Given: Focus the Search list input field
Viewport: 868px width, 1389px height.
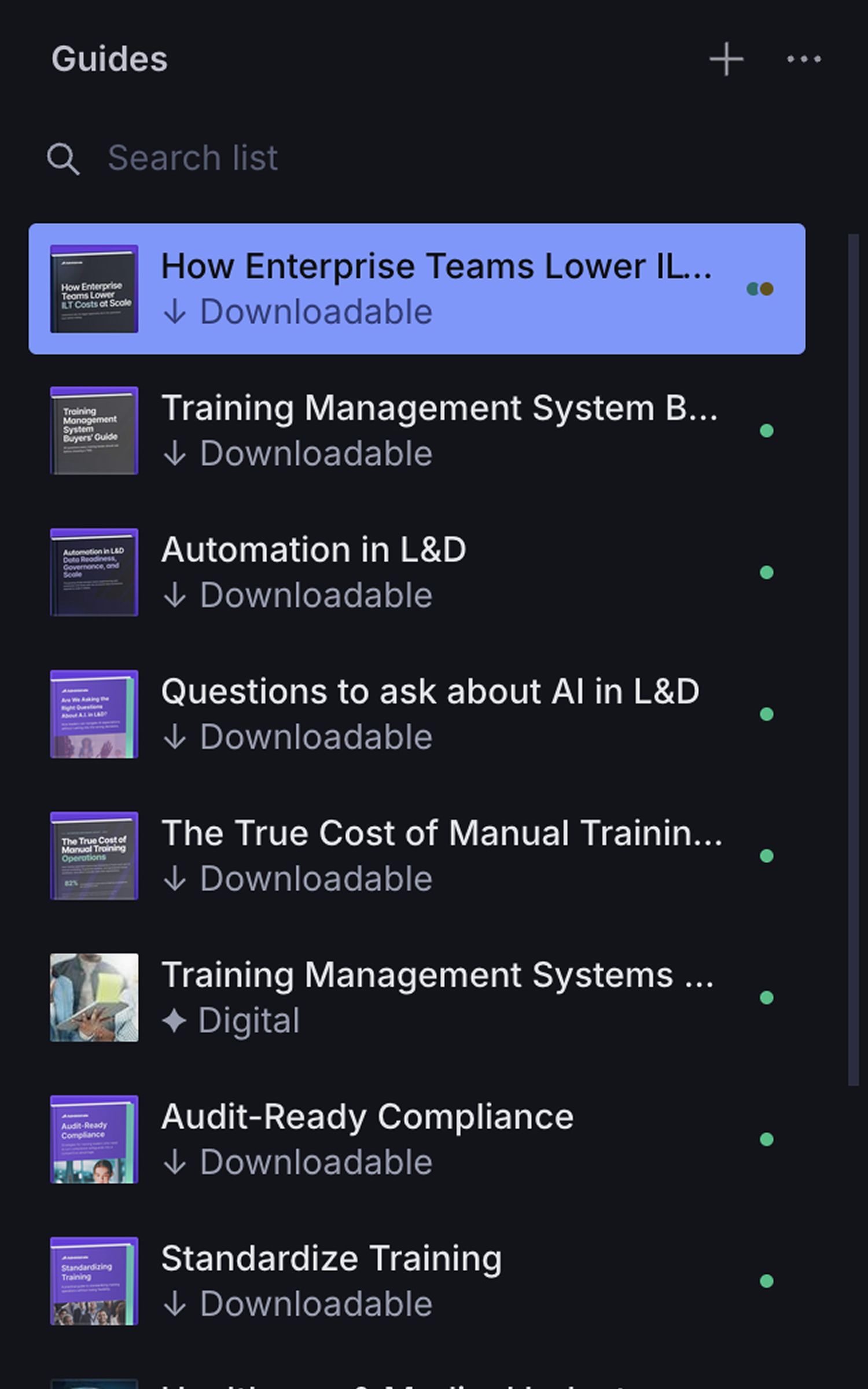Looking at the screenshot, I should tap(417, 158).
